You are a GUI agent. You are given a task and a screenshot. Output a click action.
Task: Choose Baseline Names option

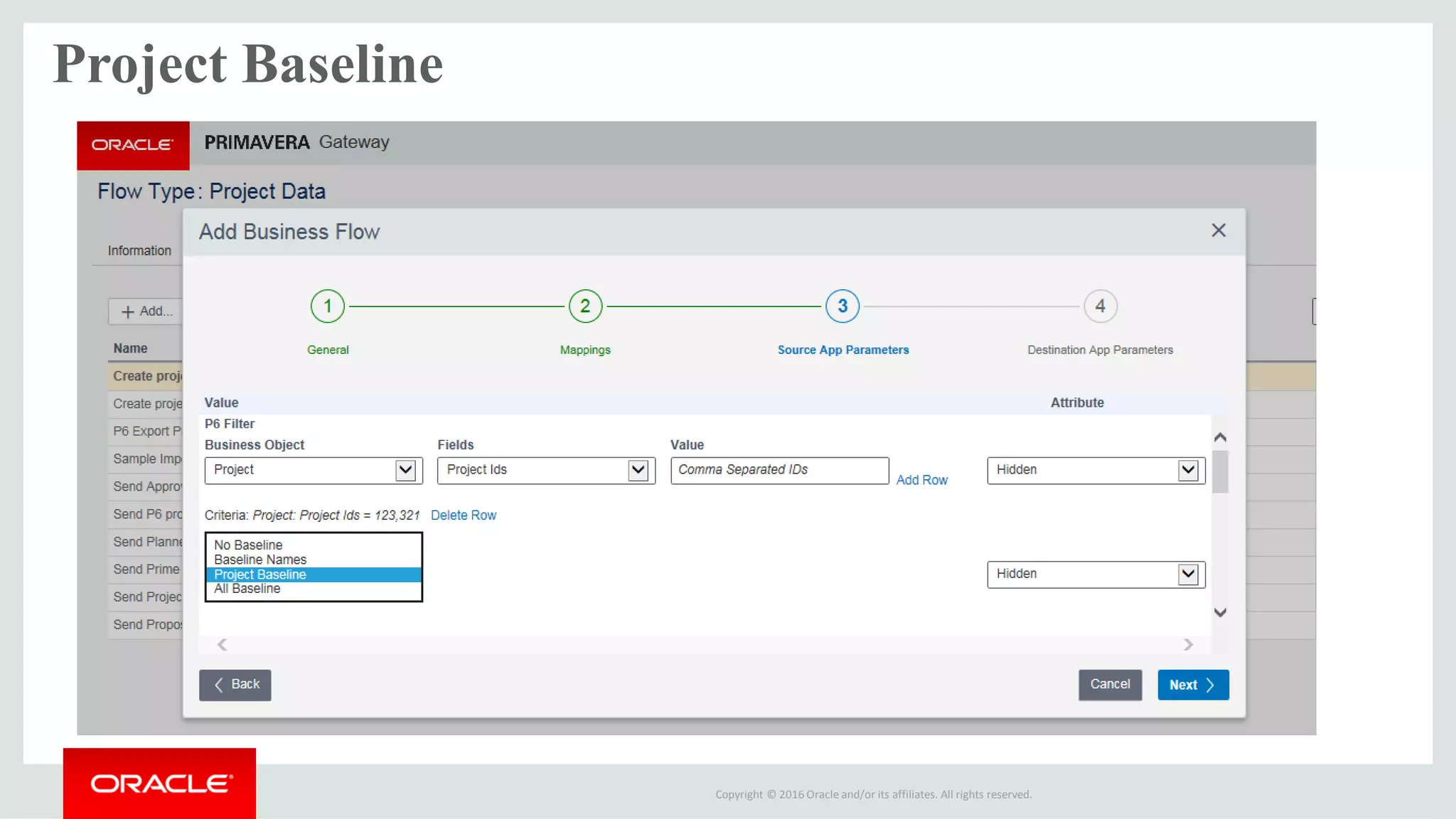pyautogui.click(x=259, y=560)
